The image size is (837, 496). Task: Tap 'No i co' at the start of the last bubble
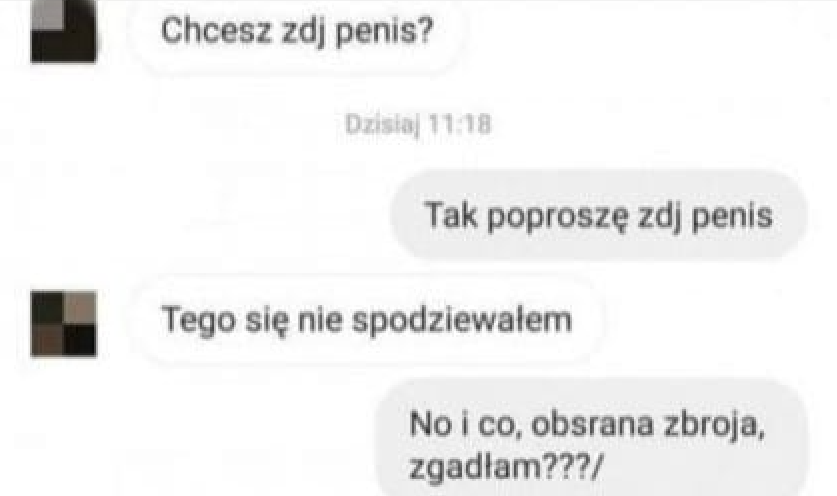point(462,424)
